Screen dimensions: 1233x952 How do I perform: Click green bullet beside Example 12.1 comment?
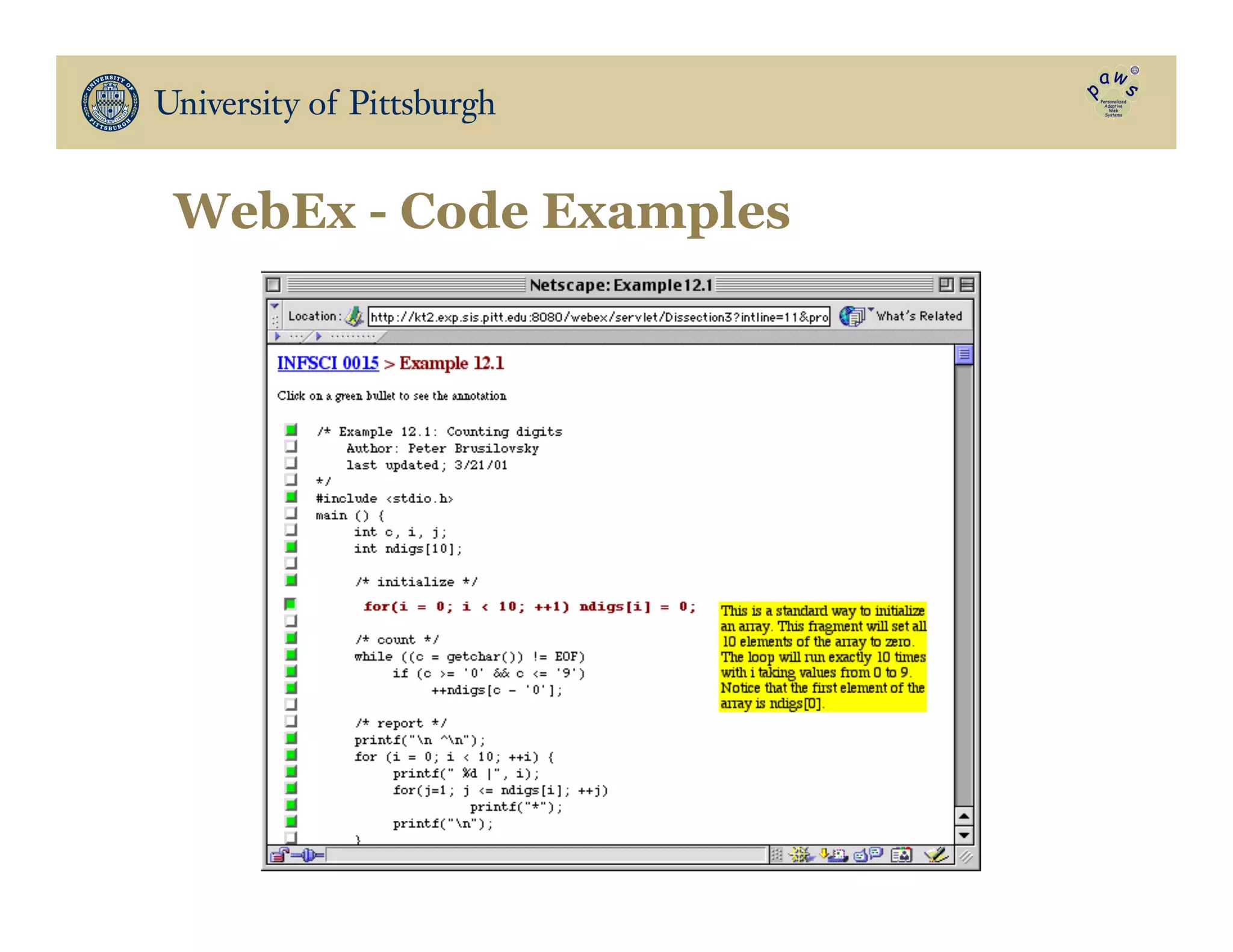pyautogui.click(x=291, y=430)
